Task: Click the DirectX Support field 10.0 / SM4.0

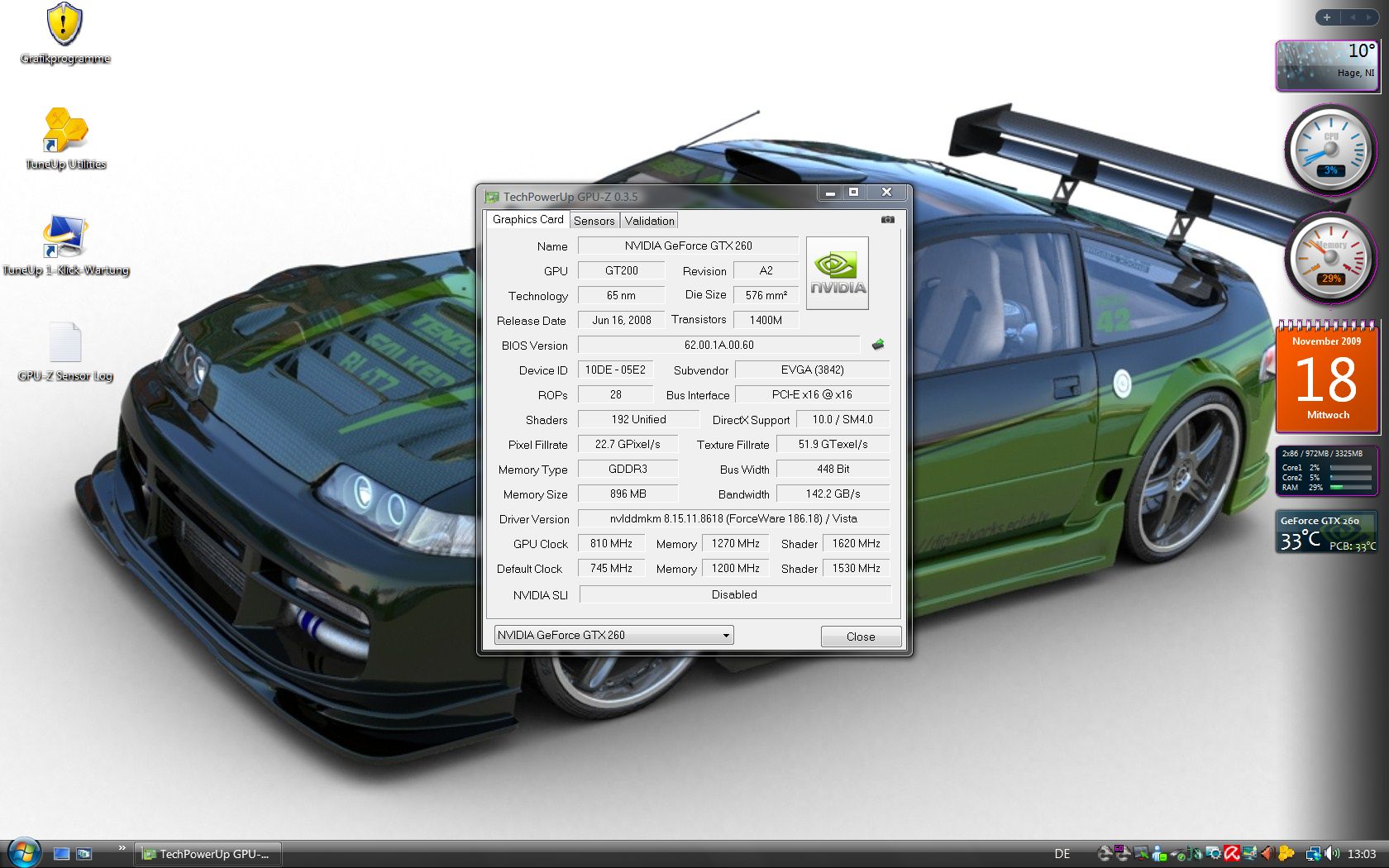Action: point(843,419)
